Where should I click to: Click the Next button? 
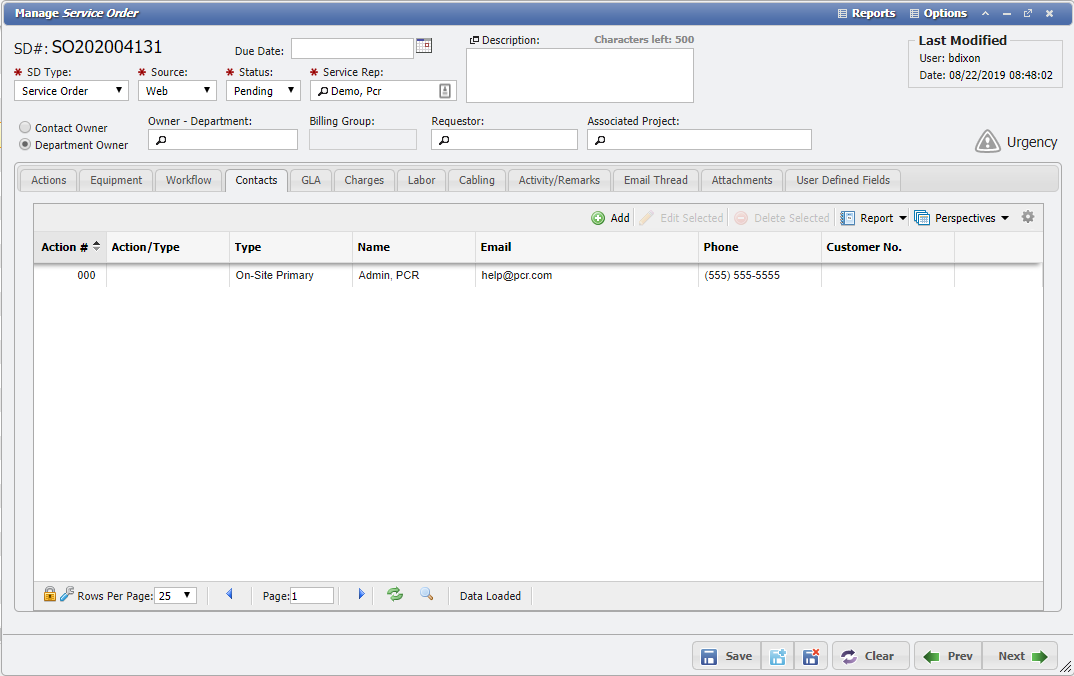pos(1018,655)
